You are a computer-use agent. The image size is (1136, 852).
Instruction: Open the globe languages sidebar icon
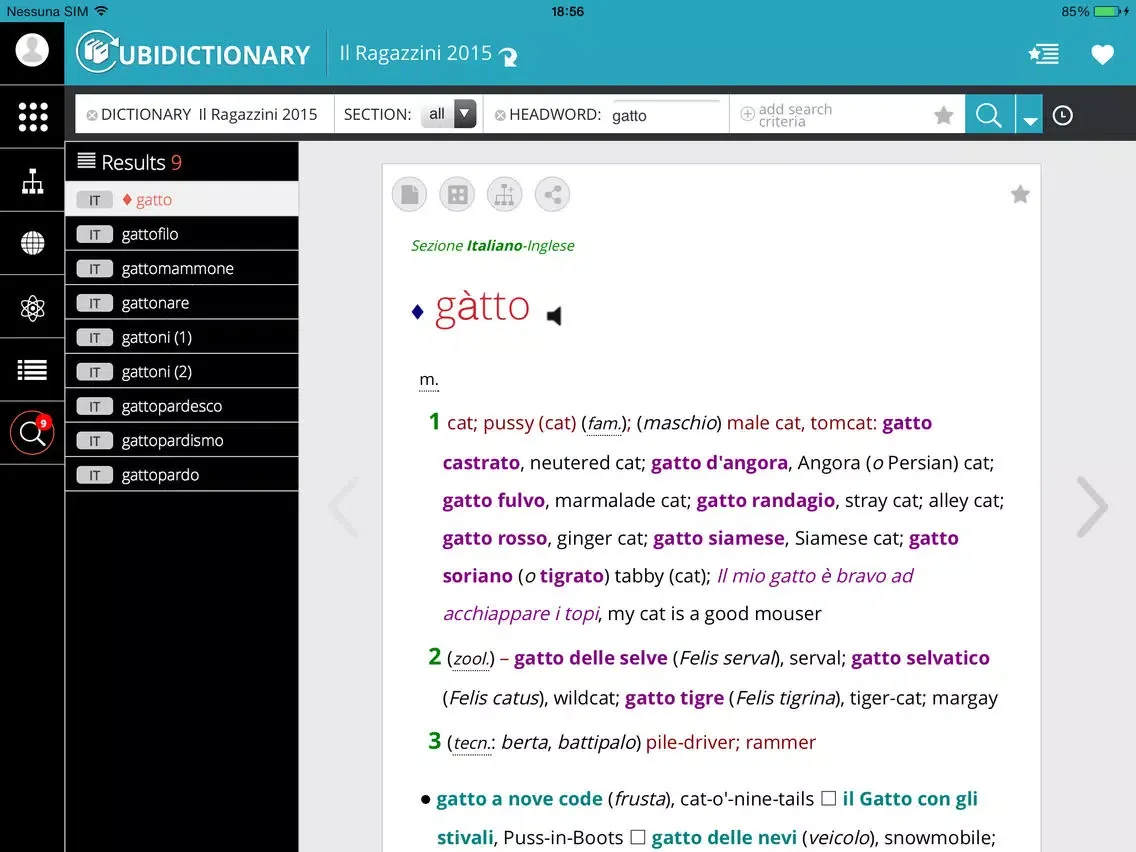point(33,243)
